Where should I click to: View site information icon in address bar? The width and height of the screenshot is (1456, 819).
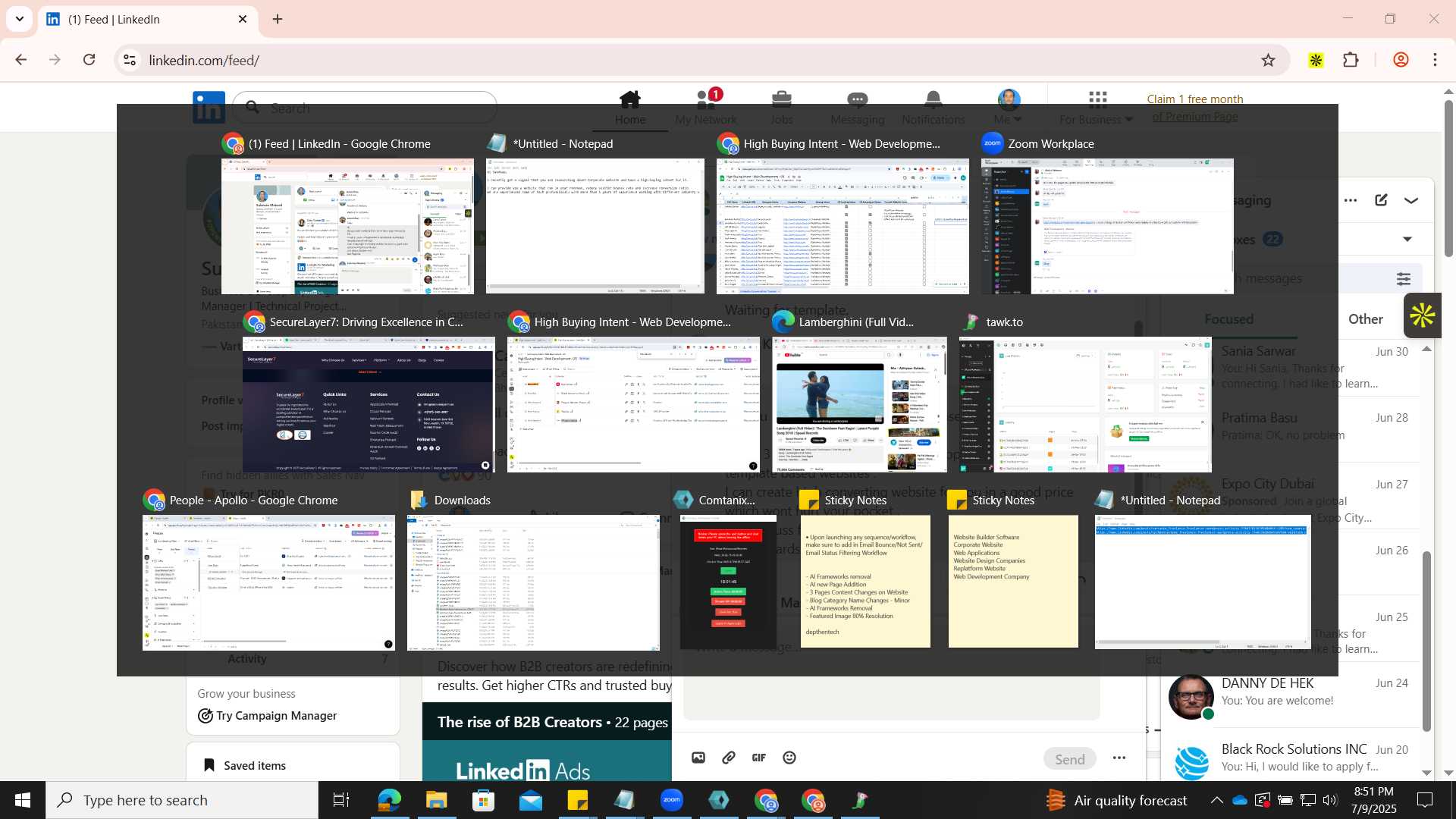(x=130, y=60)
